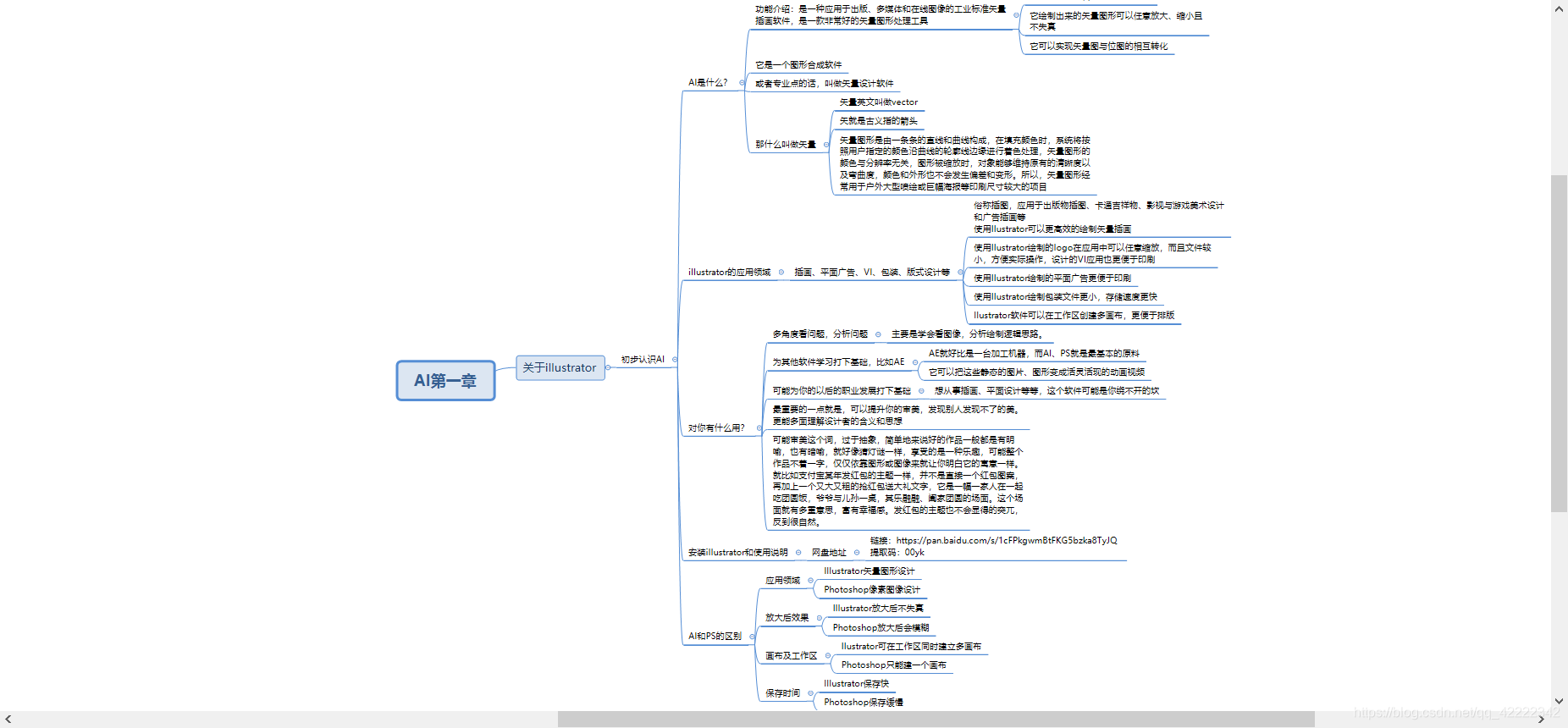Collapse the illustrator的应用领域 branch circle
1568x728 pixels.
(x=781, y=273)
